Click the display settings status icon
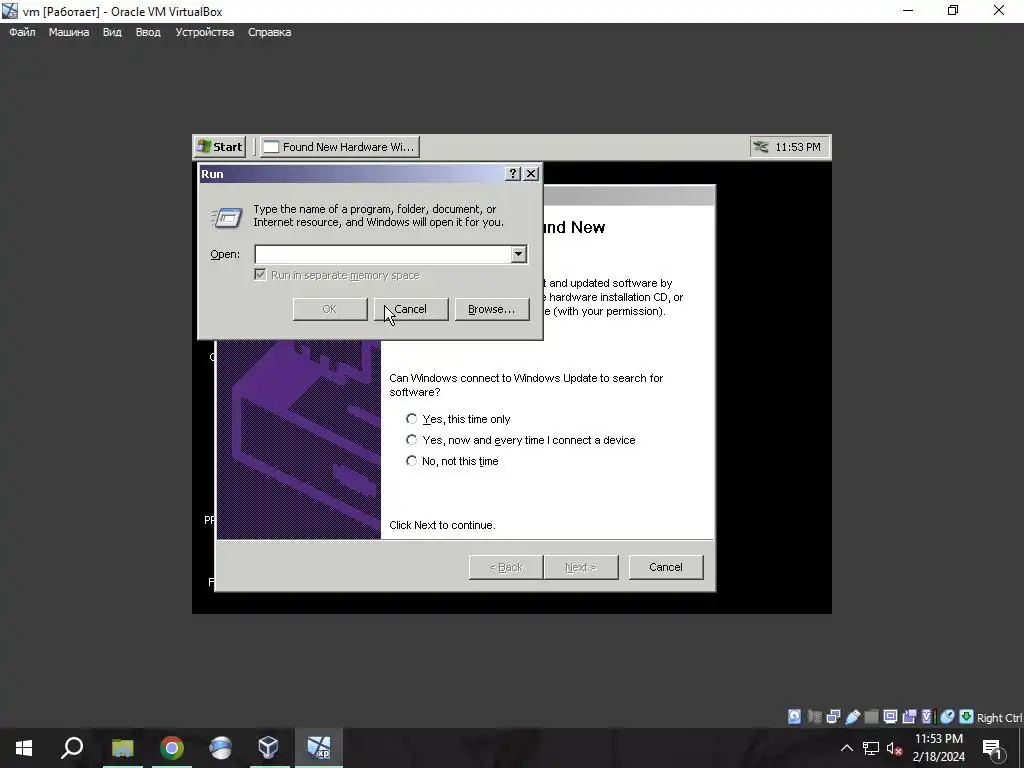Image resolution: width=1024 pixels, height=768 pixels. [890, 717]
